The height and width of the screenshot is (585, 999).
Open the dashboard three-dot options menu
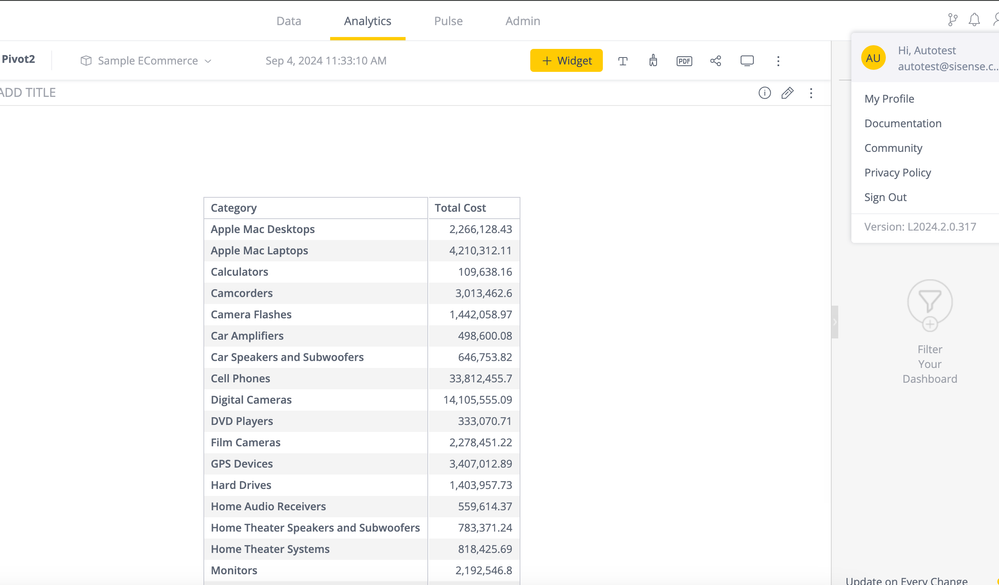tap(778, 61)
